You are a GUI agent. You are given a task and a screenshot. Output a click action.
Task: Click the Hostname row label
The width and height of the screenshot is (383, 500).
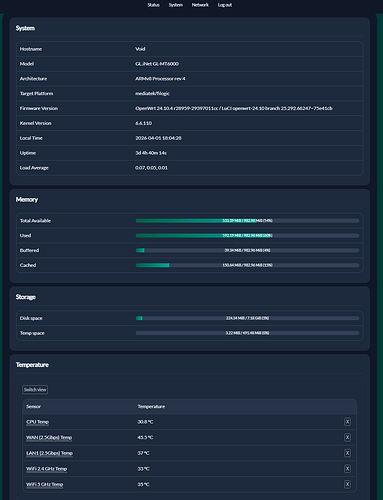coord(31,49)
